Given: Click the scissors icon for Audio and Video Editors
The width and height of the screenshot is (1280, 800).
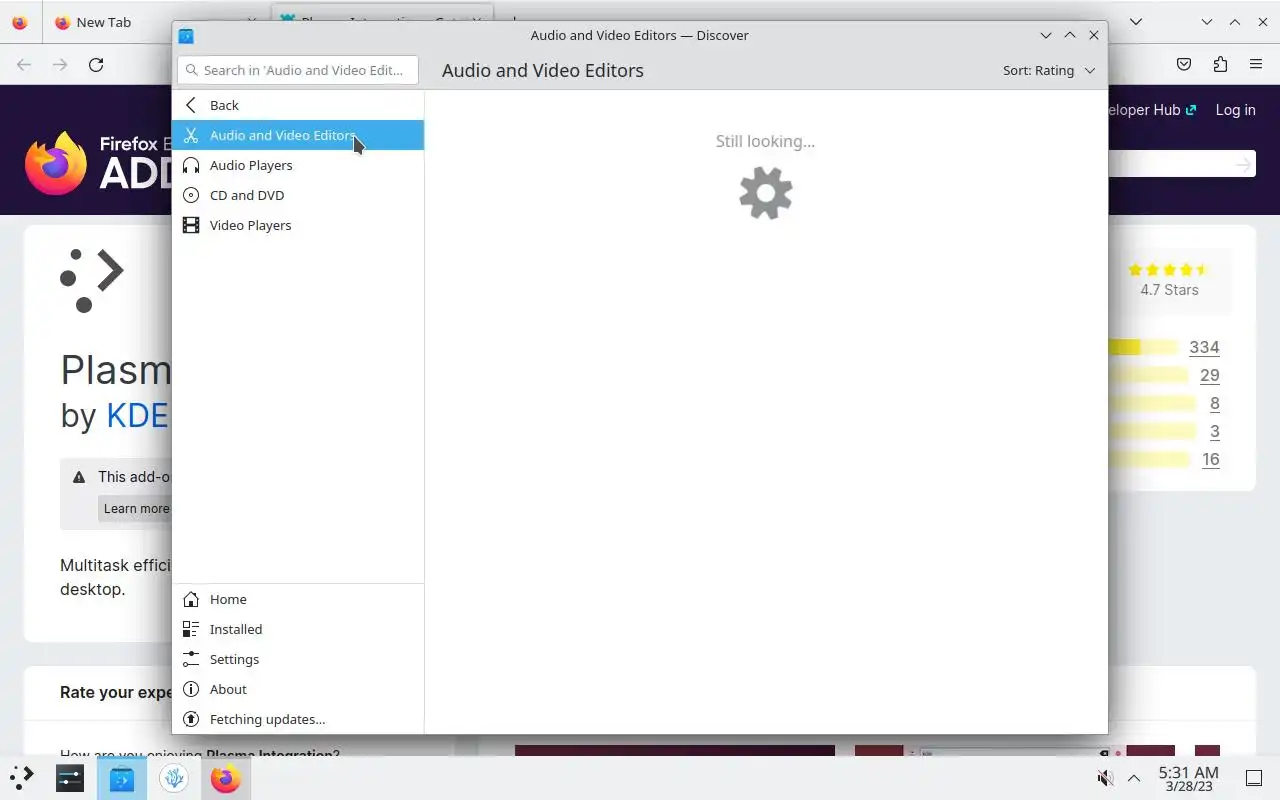Looking at the screenshot, I should pyautogui.click(x=191, y=135).
